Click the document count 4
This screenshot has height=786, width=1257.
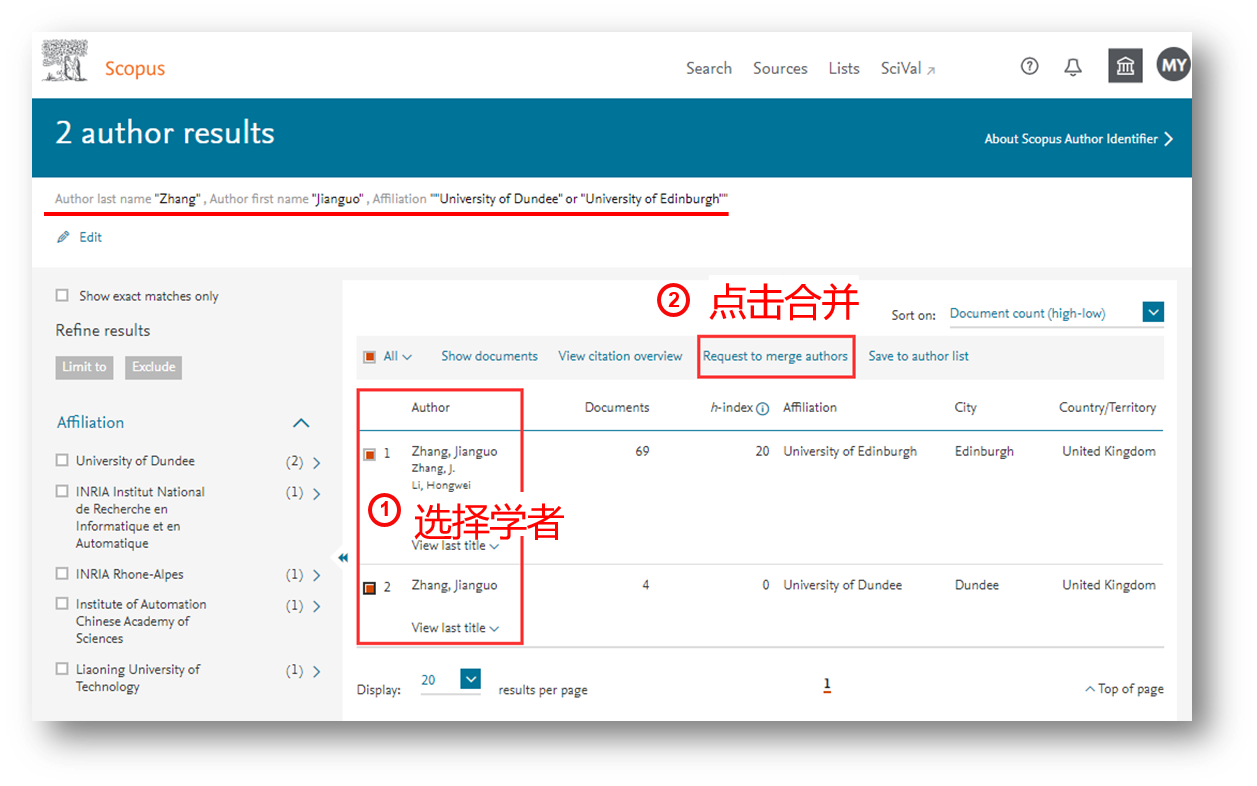click(x=646, y=586)
